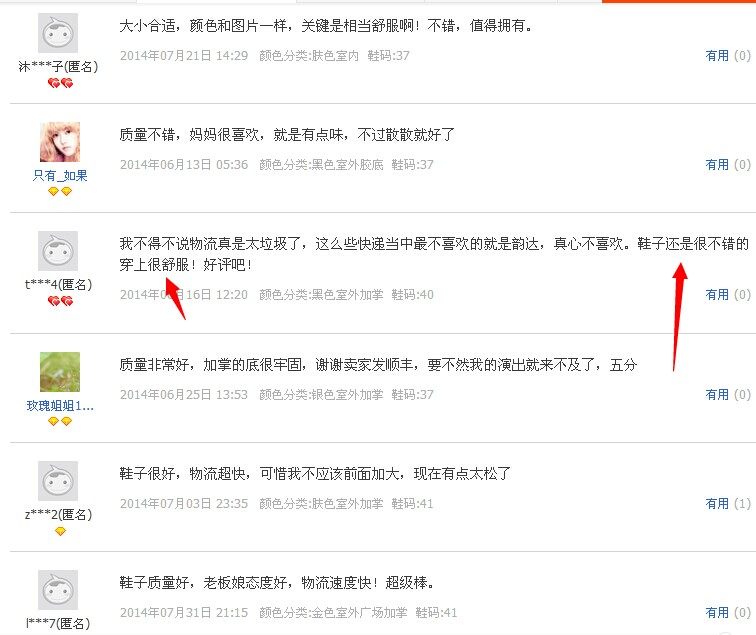Click the yellow diamond icons under 玫瑰姐姐1...

point(60,421)
